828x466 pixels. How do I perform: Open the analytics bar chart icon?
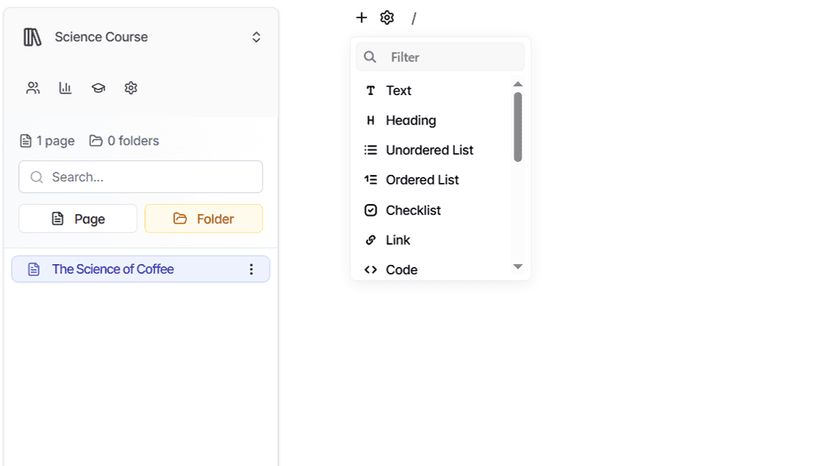pos(65,88)
